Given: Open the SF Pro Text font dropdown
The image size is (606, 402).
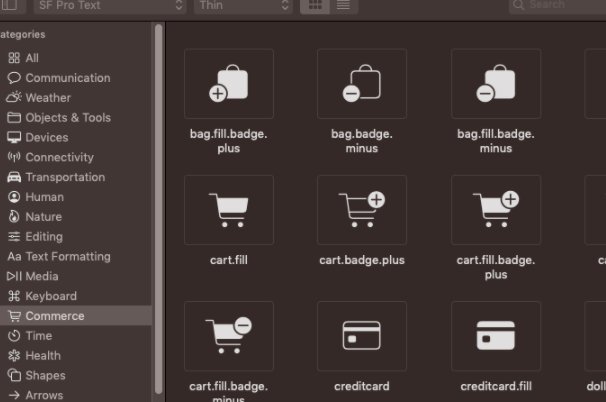Looking at the screenshot, I should pyautogui.click(x=110, y=6).
